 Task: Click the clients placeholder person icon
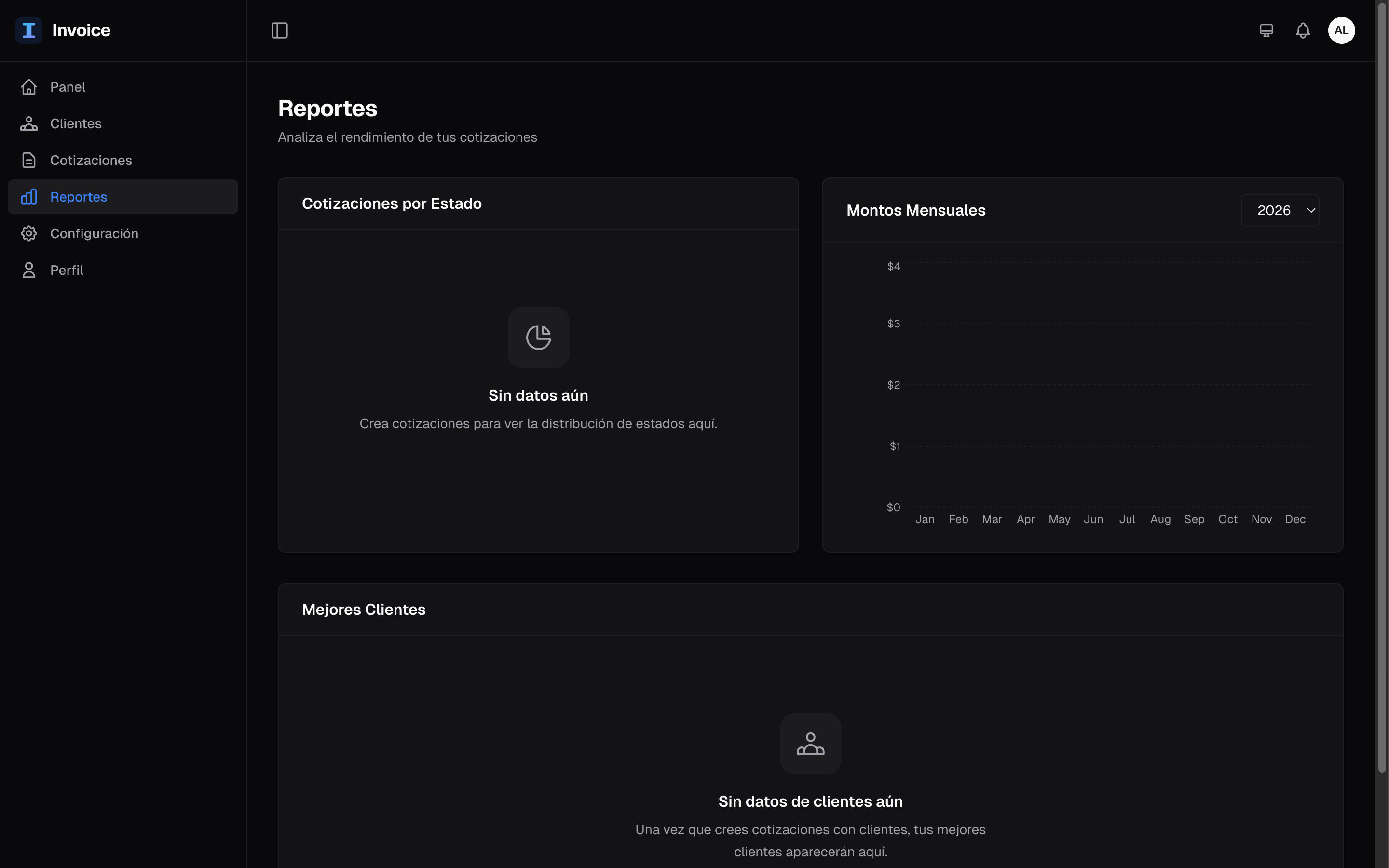[810, 743]
